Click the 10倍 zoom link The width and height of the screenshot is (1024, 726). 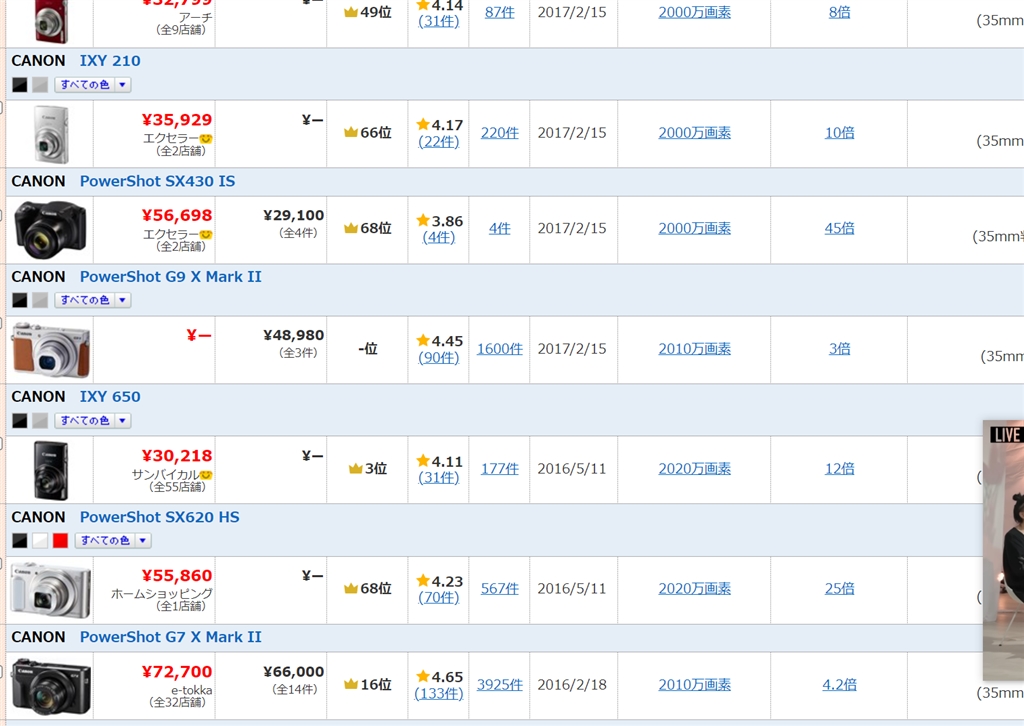click(x=839, y=133)
